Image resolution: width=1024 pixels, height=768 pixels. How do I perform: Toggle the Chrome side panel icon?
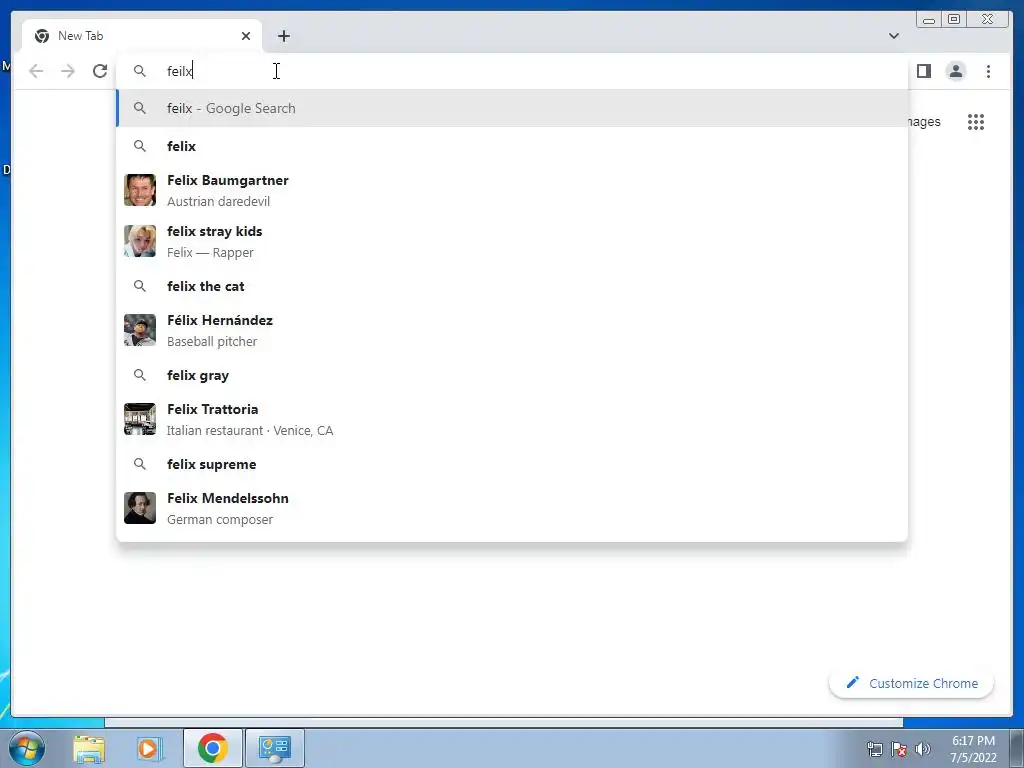point(923,71)
